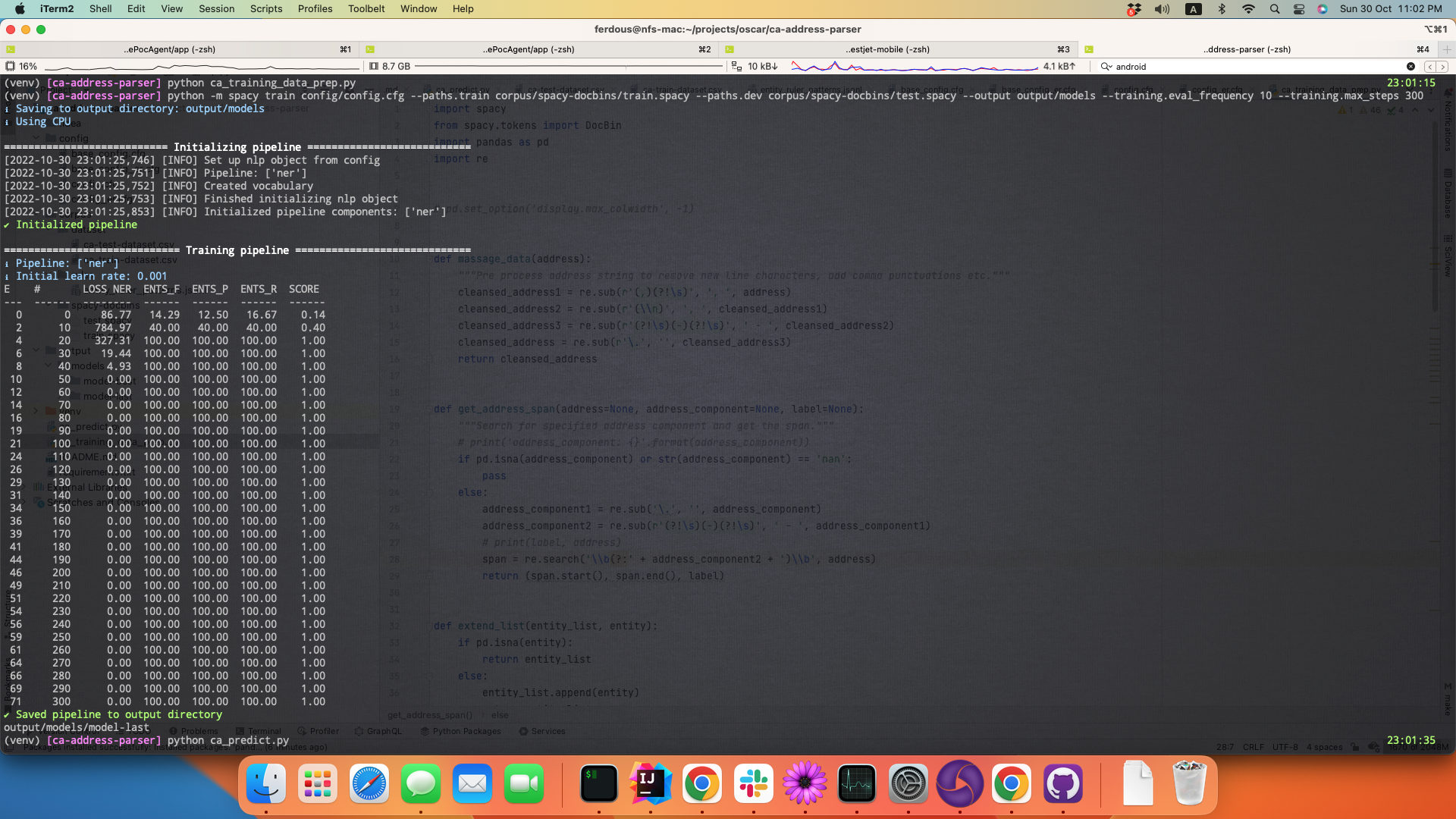Toggle the Wi-Fi menu bar icon

1248,8
